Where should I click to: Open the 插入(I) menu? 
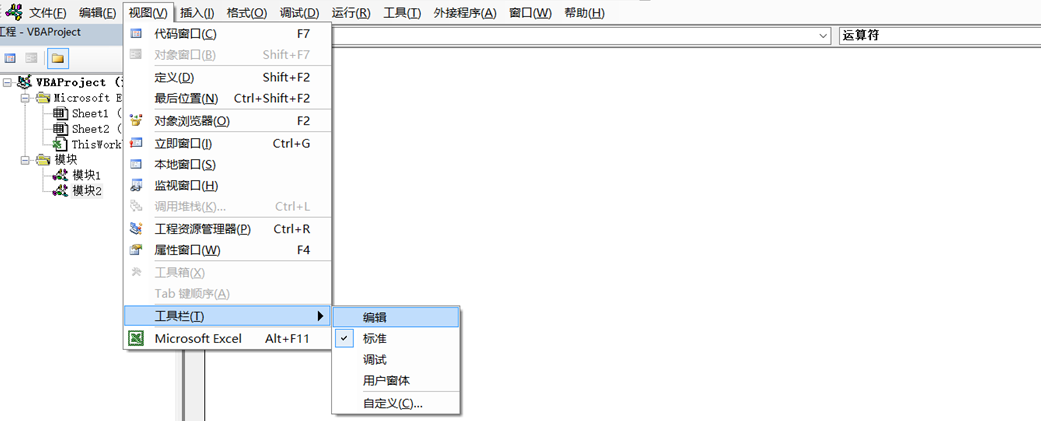tap(197, 13)
